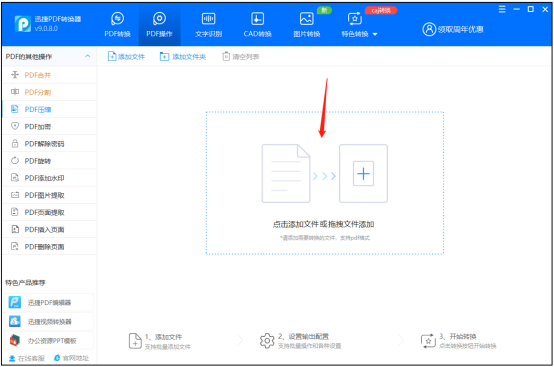Select PDF页面提取 item

pos(49,212)
